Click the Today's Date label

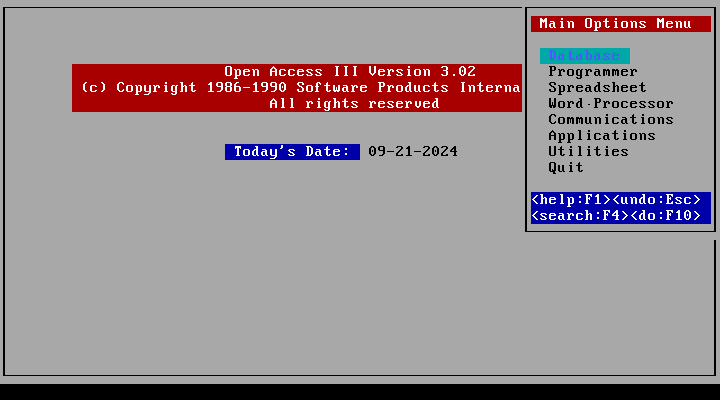(292, 152)
